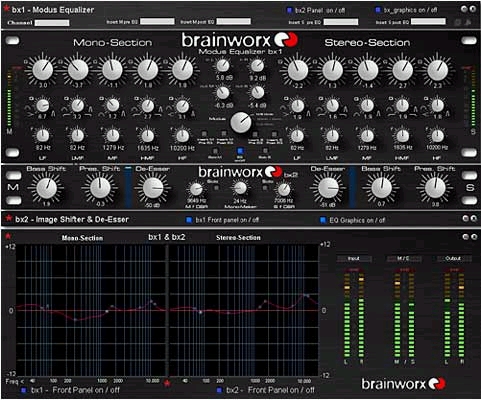
Task: Click the red star icon beside bx1 title
Action: pos(6,8)
